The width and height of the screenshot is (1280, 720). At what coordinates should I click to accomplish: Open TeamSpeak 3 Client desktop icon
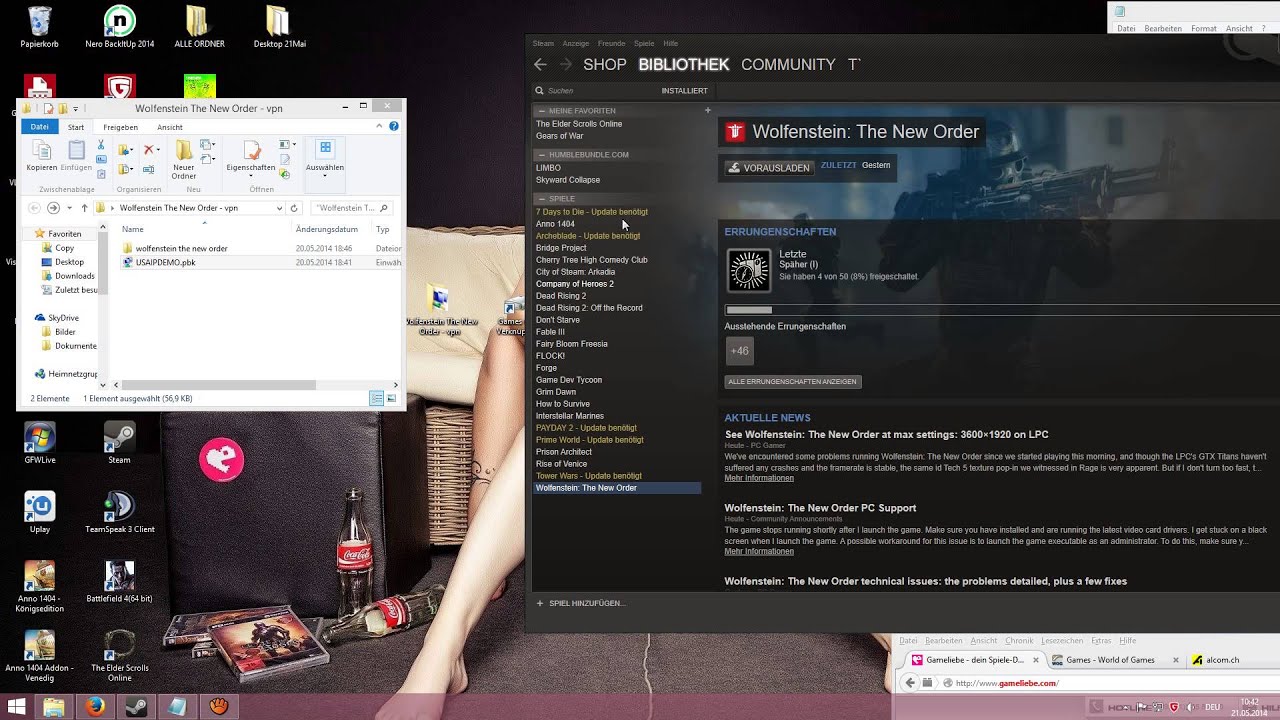point(120,513)
